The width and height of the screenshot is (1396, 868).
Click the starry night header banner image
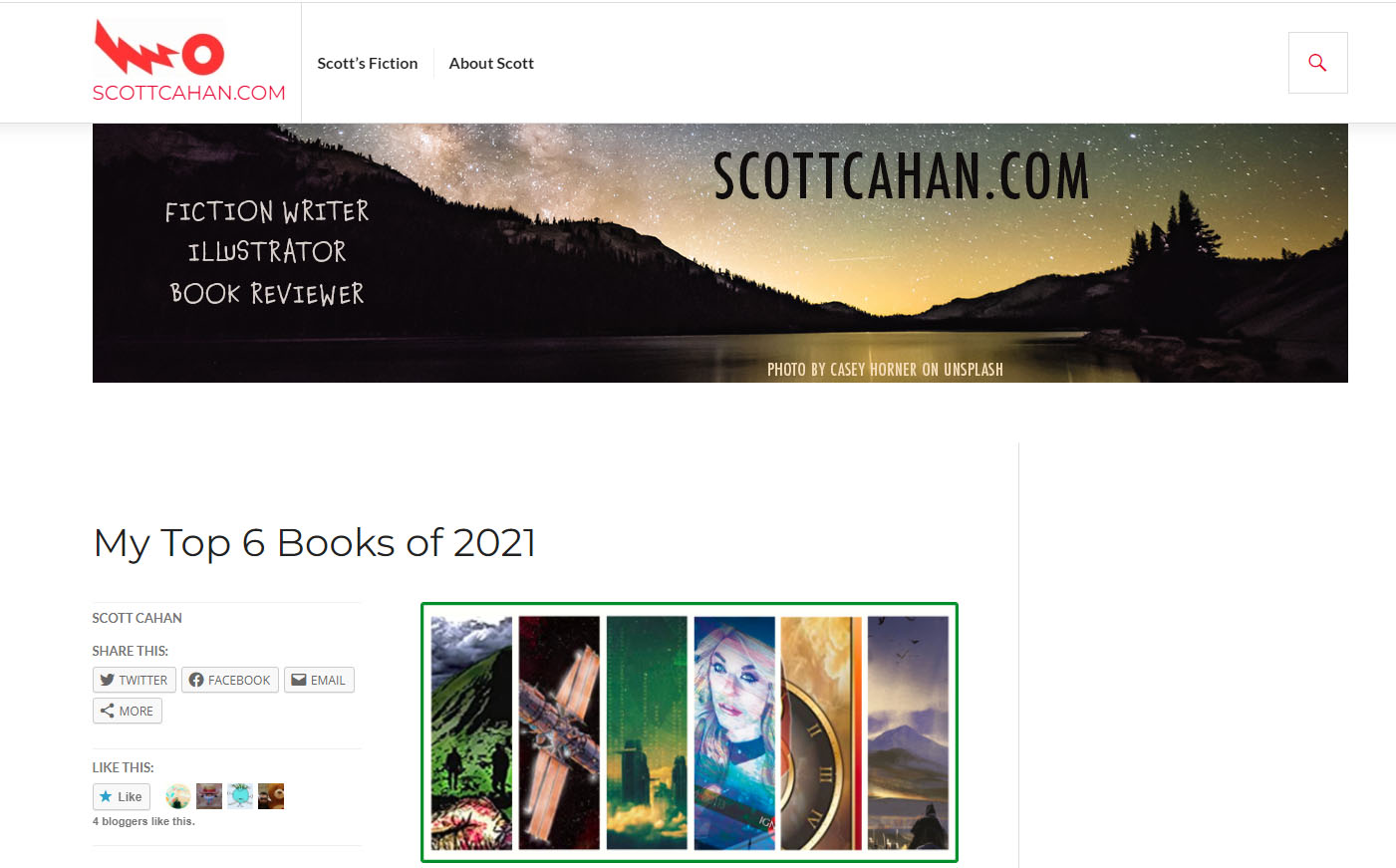point(720,253)
